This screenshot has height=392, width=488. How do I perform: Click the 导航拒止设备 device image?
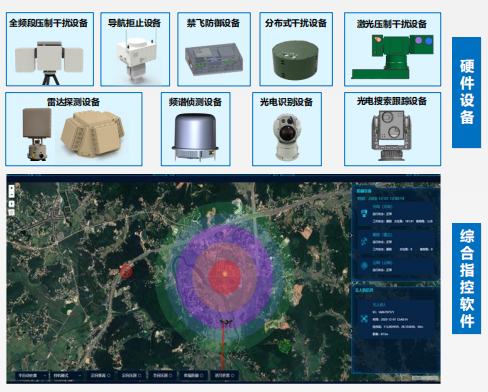(136, 57)
